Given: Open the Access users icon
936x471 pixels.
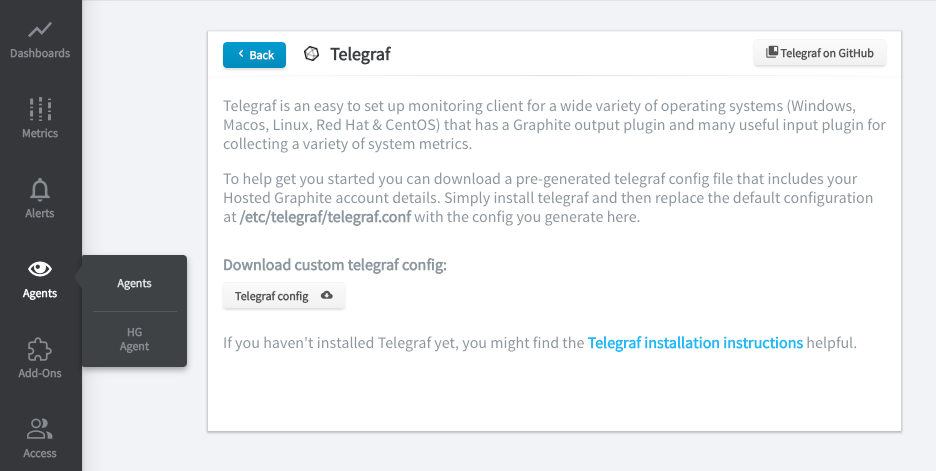Looking at the screenshot, I should pyautogui.click(x=40, y=429).
